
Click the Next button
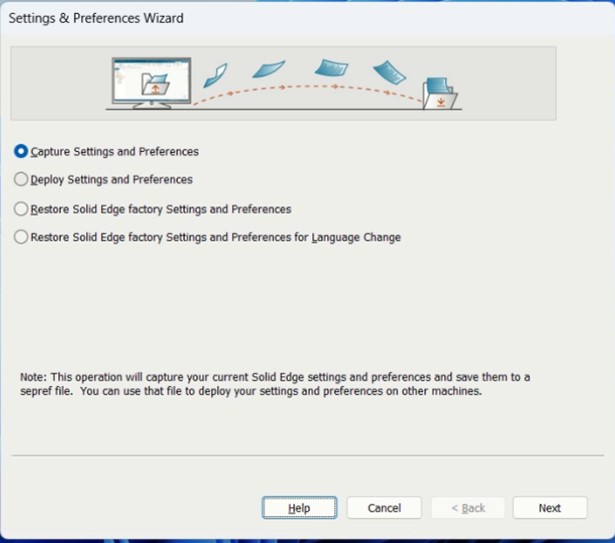tap(549, 508)
